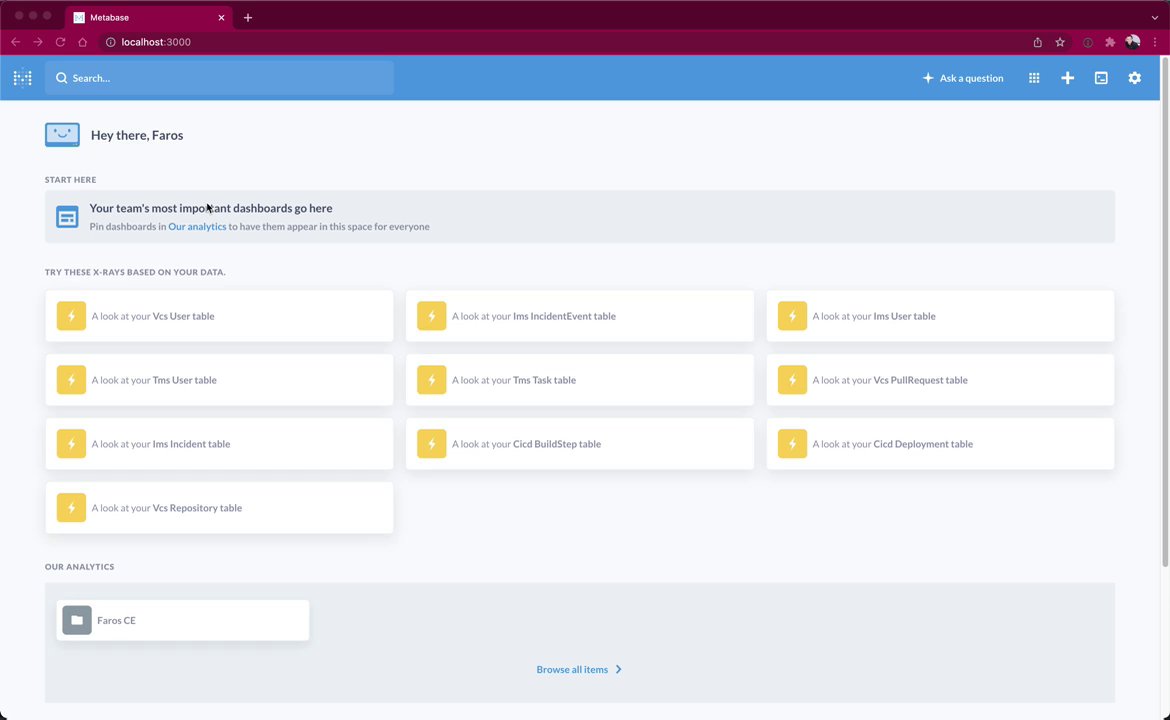Click bolt icon beside Vcs PullRequest table
This screenshot has width=1170, height=720.
[x=792, y=380]
